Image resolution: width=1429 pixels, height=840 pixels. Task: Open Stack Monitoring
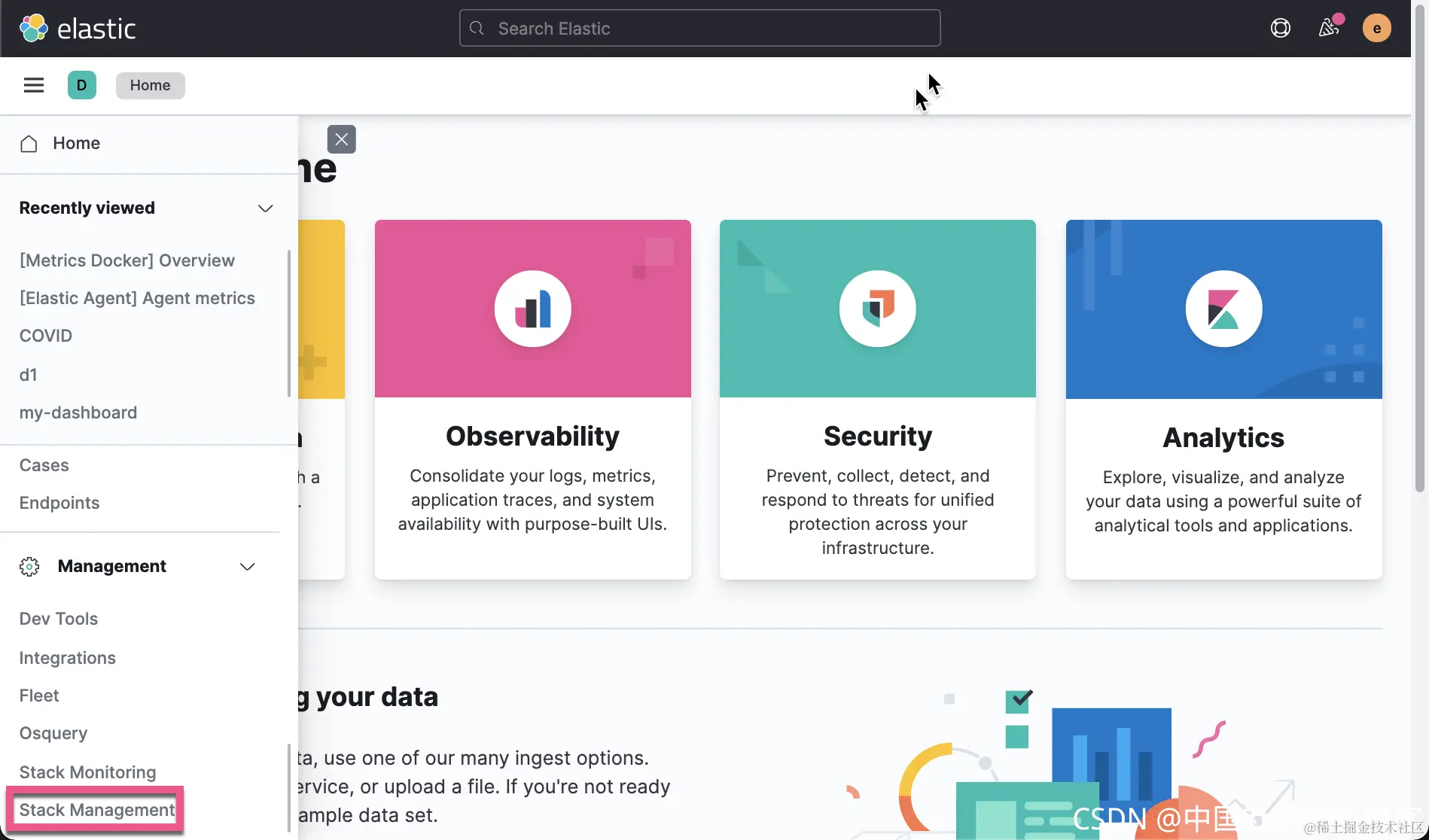pos(88,772)
